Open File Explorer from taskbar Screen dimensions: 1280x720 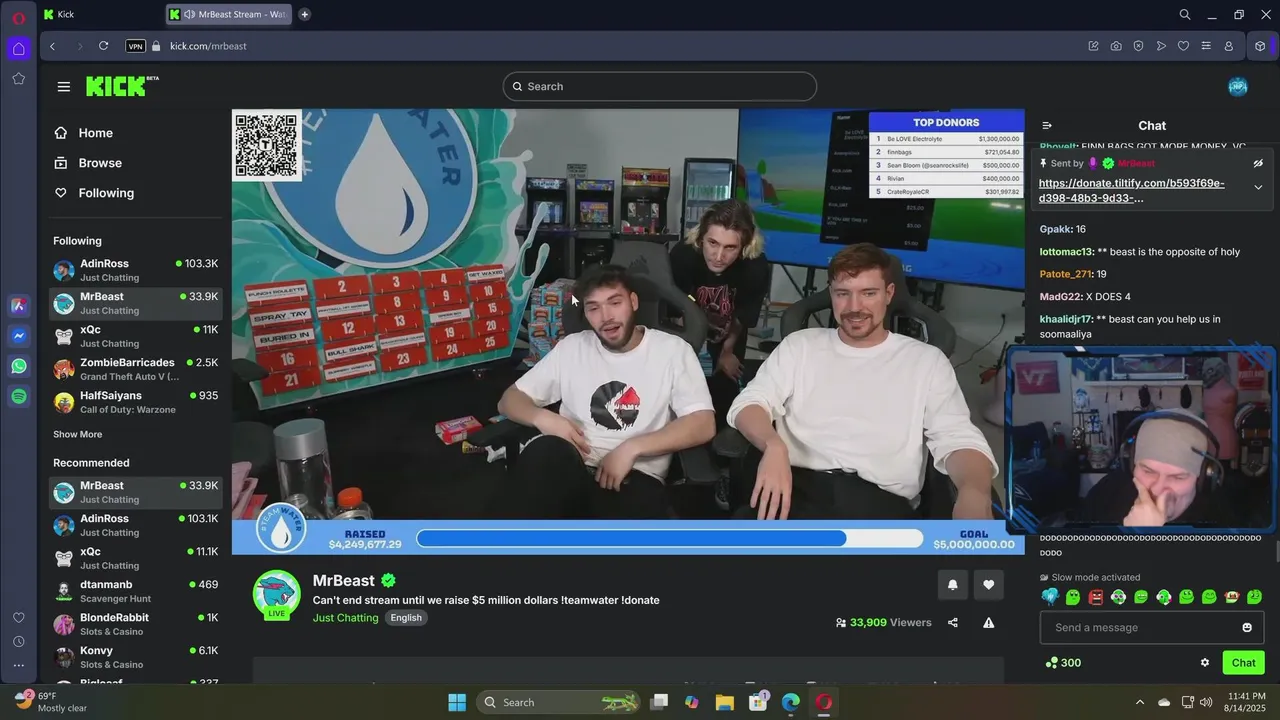click(x=724, y=702)
